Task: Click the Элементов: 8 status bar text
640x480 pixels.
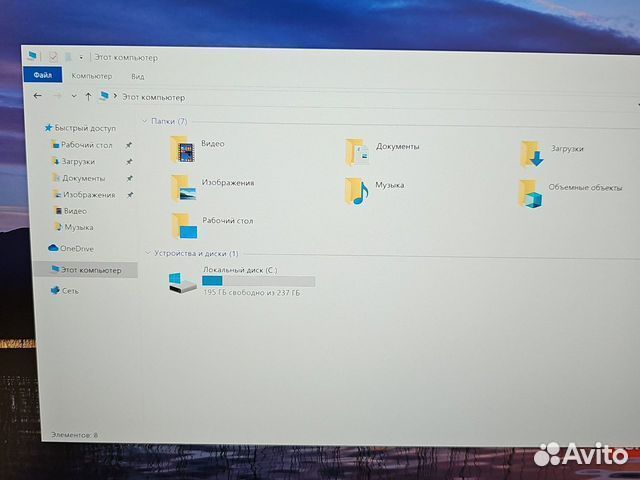Action: [x=74, y=435]
